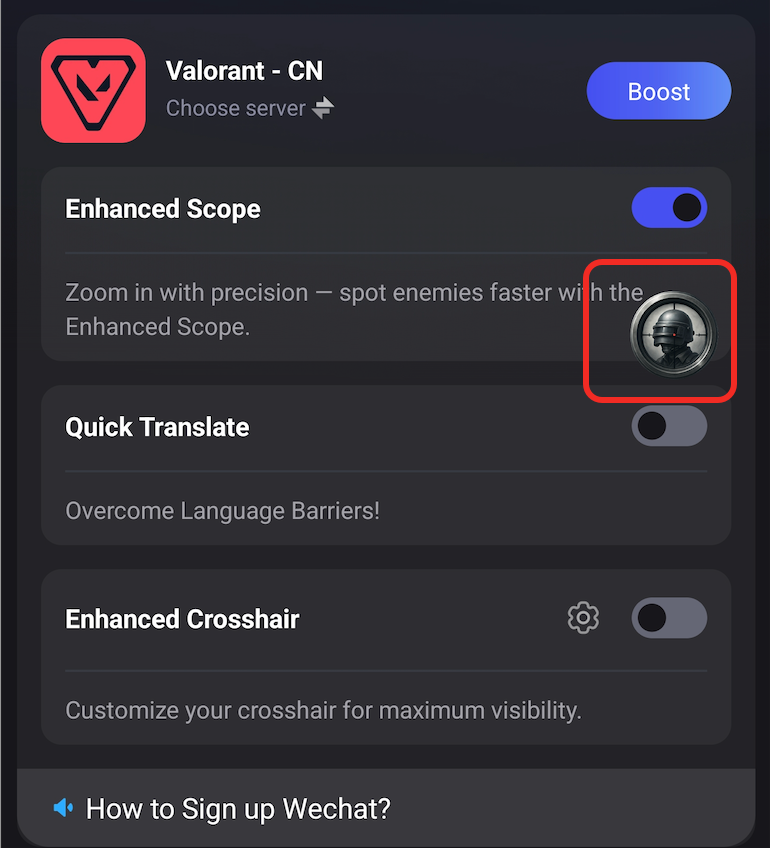This screenshot has width=770, height=848.
Task: Click the swap arrows beside Choose server
Action: click(x=322, y=108)
